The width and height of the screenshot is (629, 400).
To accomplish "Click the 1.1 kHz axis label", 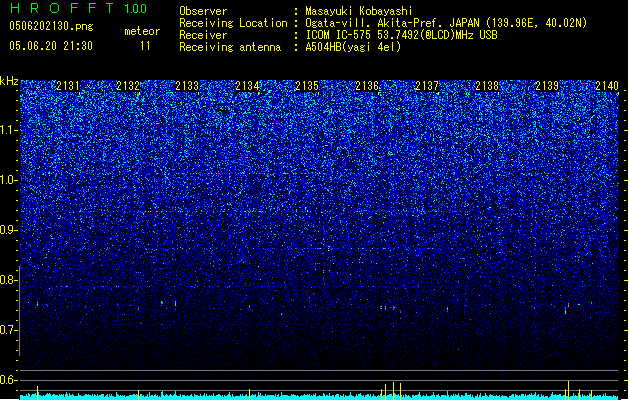I will coord(9,130).
